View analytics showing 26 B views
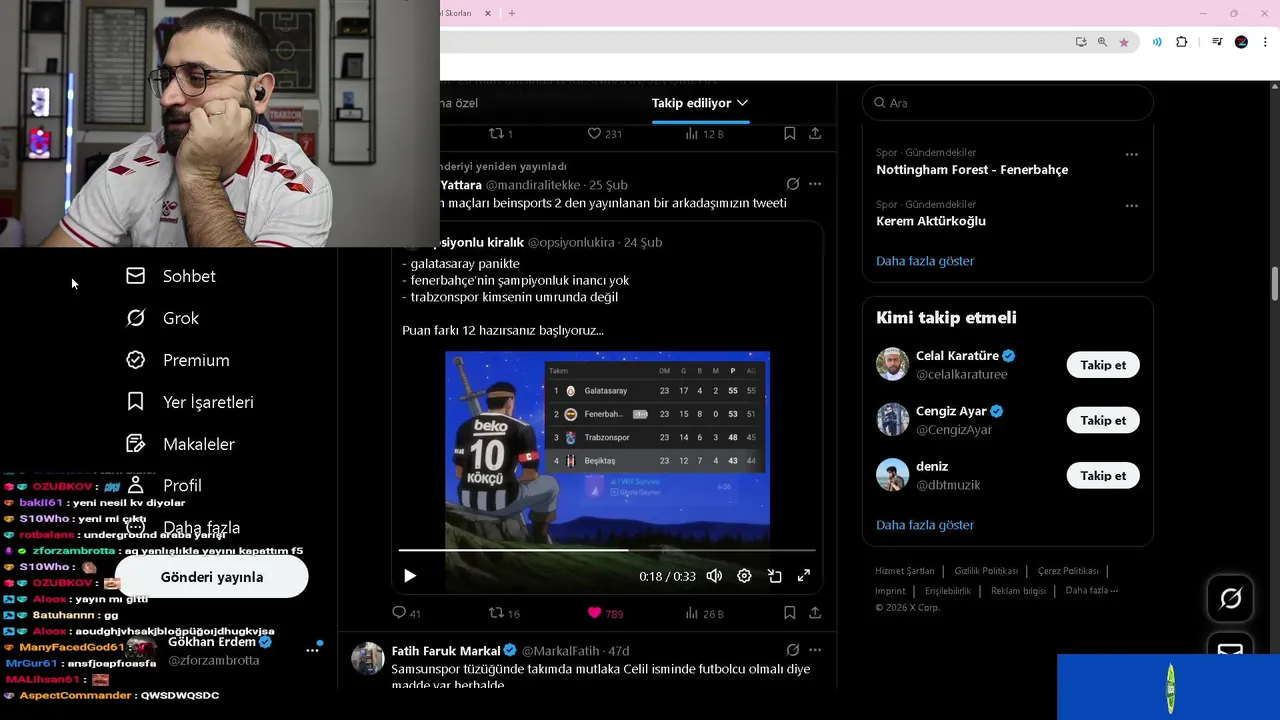 click(704, 613)
